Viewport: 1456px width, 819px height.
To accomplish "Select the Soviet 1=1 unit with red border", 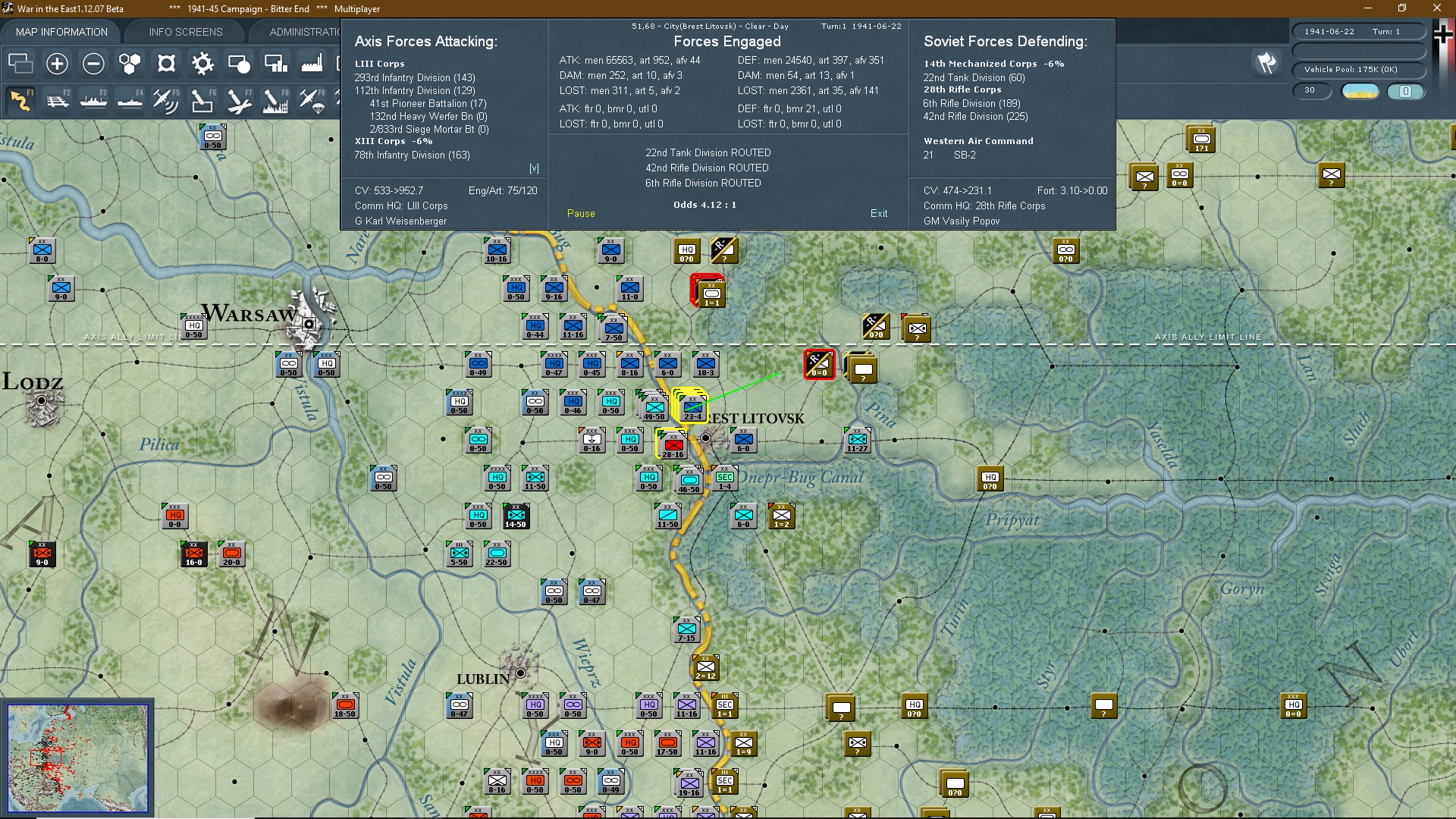I will click(710, 292).
